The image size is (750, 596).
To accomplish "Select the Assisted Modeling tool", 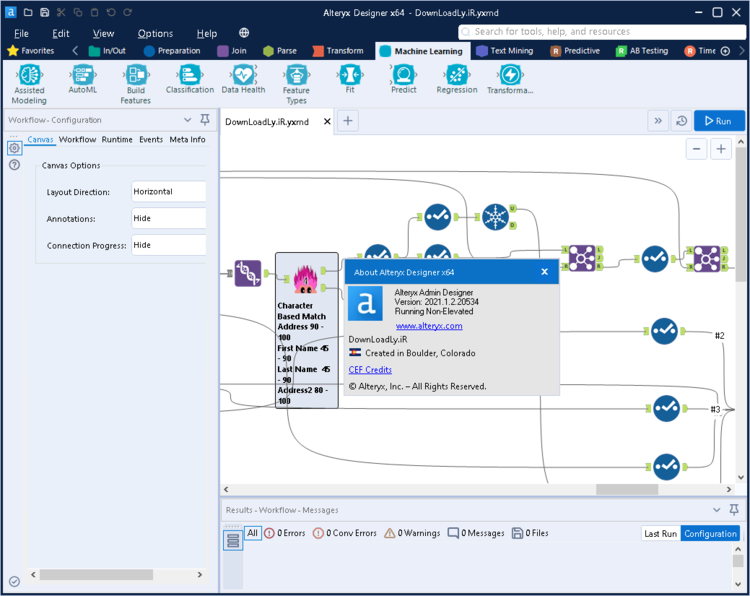I will click(x=29, y=84).
